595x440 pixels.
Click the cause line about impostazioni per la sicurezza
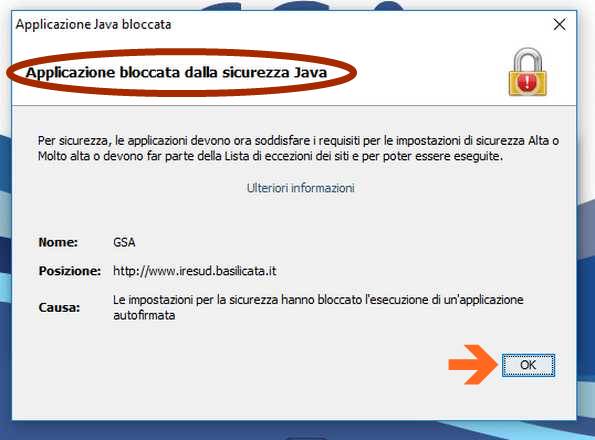pos(318,300)
